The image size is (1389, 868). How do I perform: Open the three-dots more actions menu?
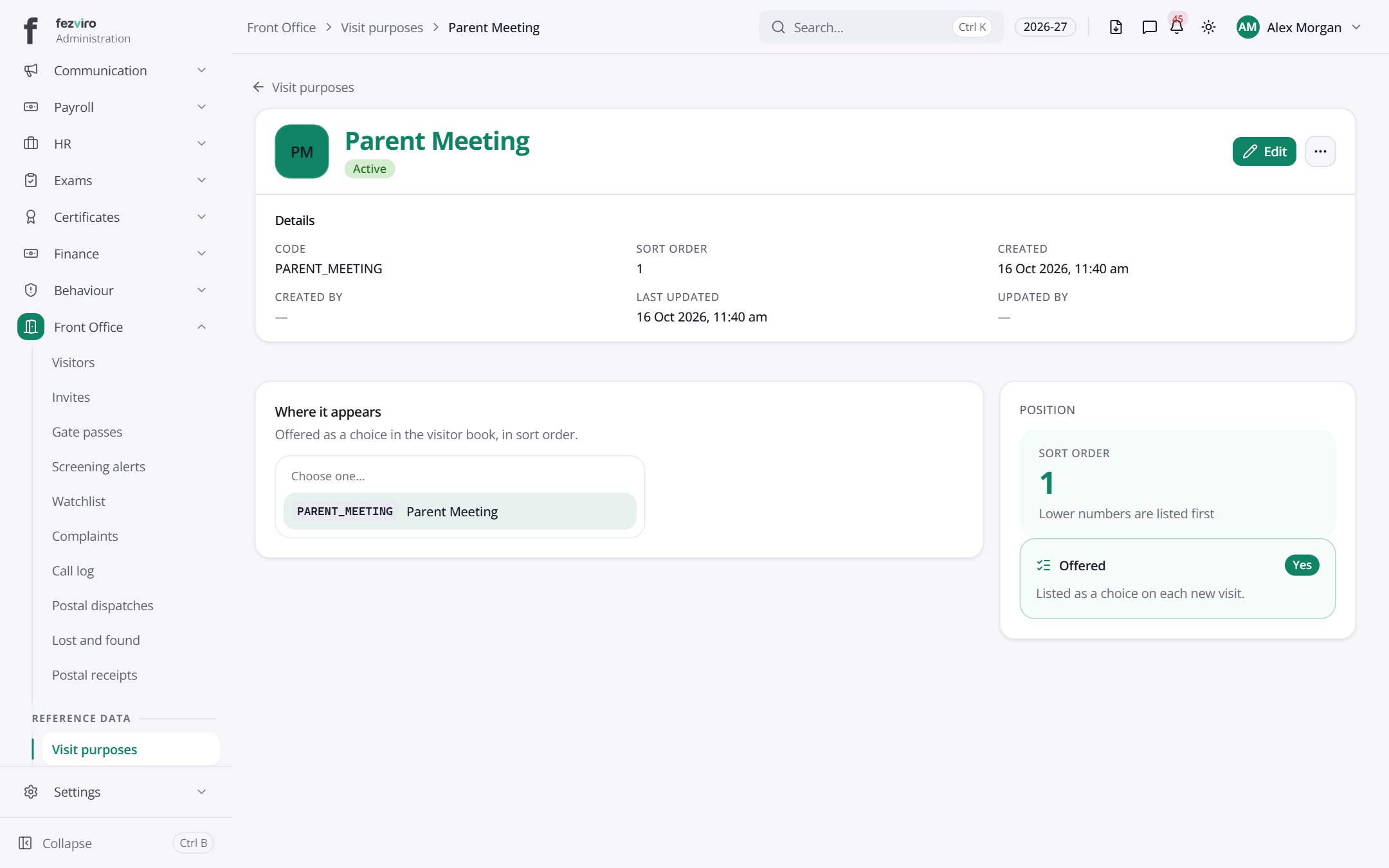pos(1320,152)
